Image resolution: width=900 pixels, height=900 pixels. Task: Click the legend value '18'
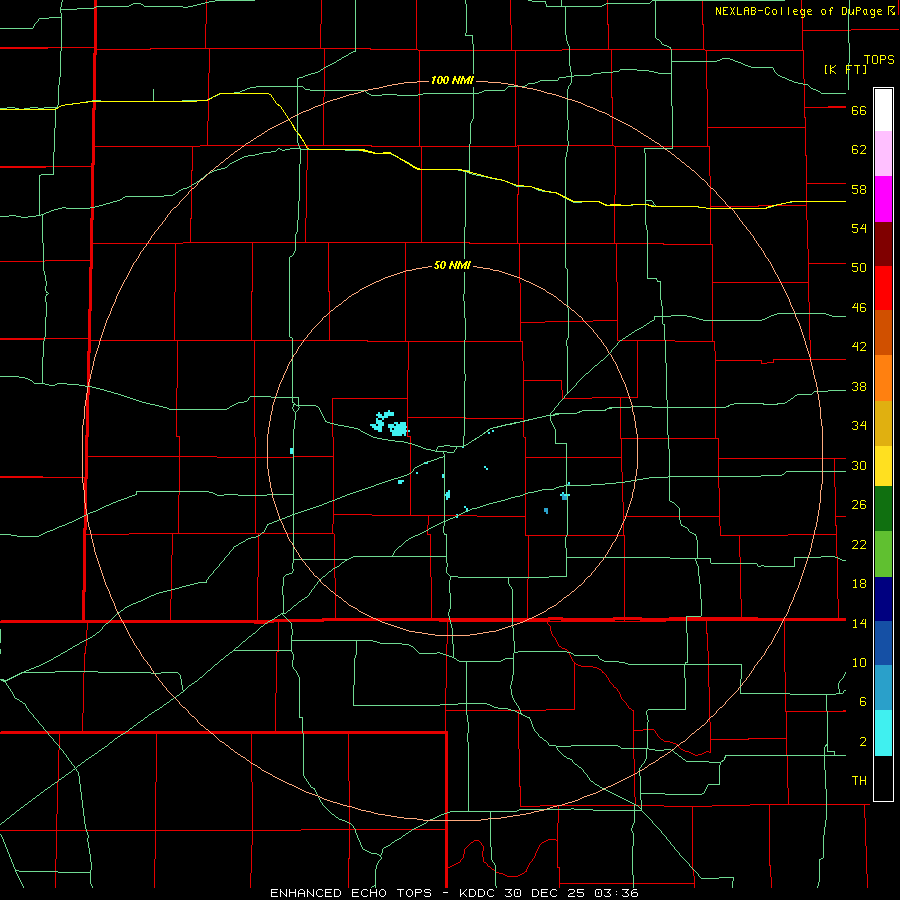click(x=859, y=584)
